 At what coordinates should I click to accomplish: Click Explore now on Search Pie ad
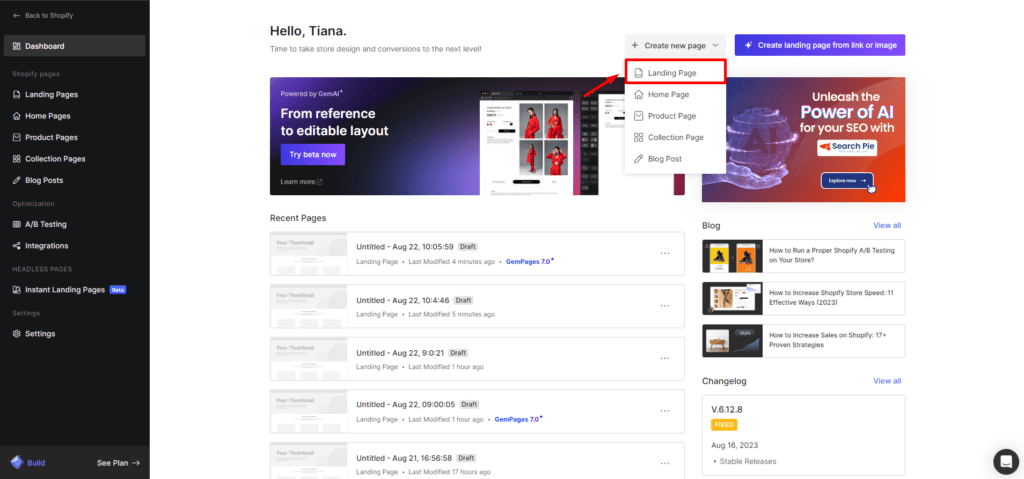[847, 180]
